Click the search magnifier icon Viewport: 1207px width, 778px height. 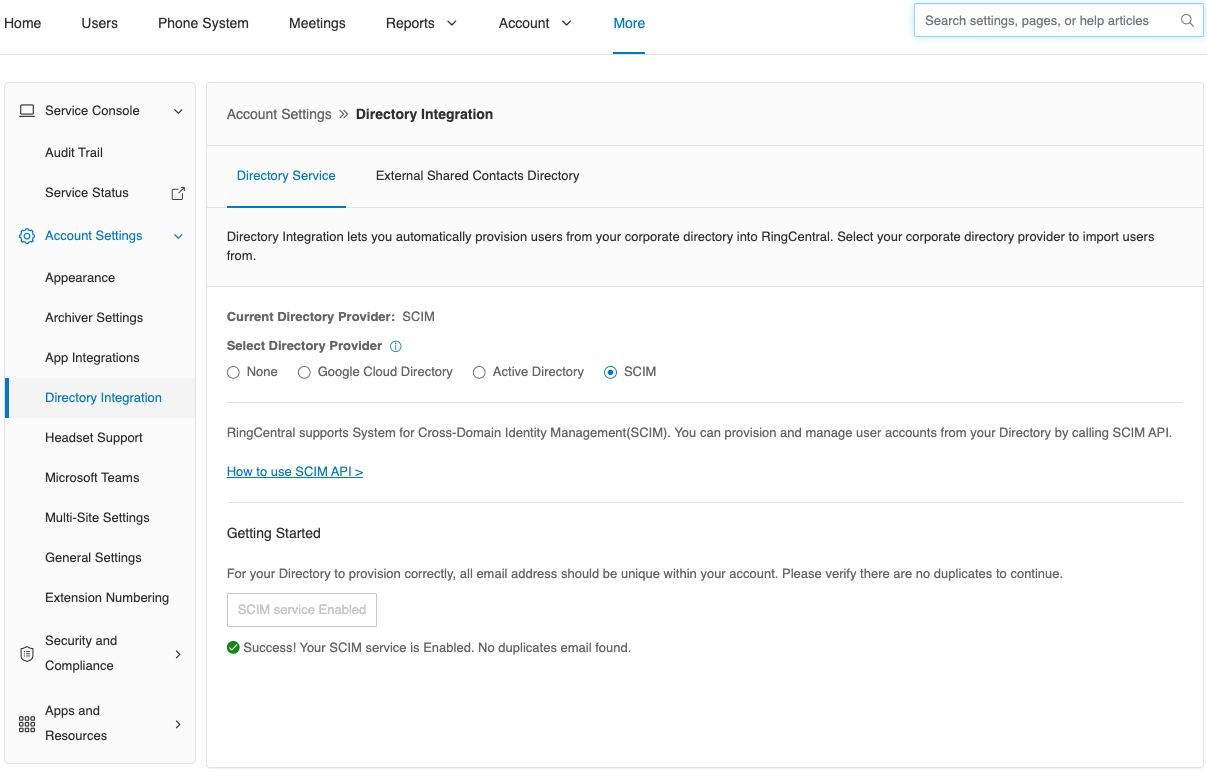click(x=1187, y=20)
